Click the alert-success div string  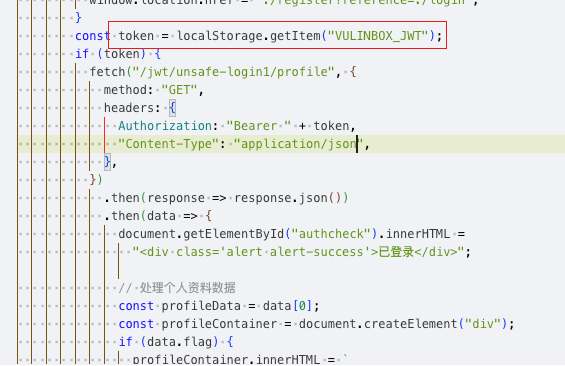click(x=298, y=252)
